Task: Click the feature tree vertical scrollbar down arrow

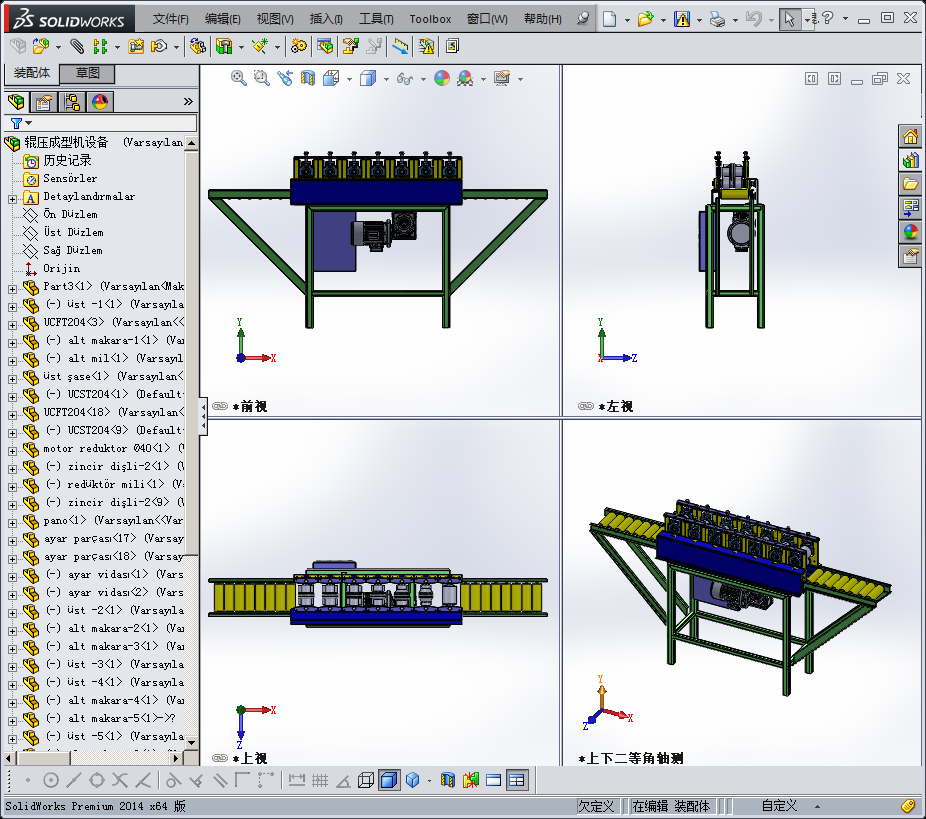Action: 191,743
